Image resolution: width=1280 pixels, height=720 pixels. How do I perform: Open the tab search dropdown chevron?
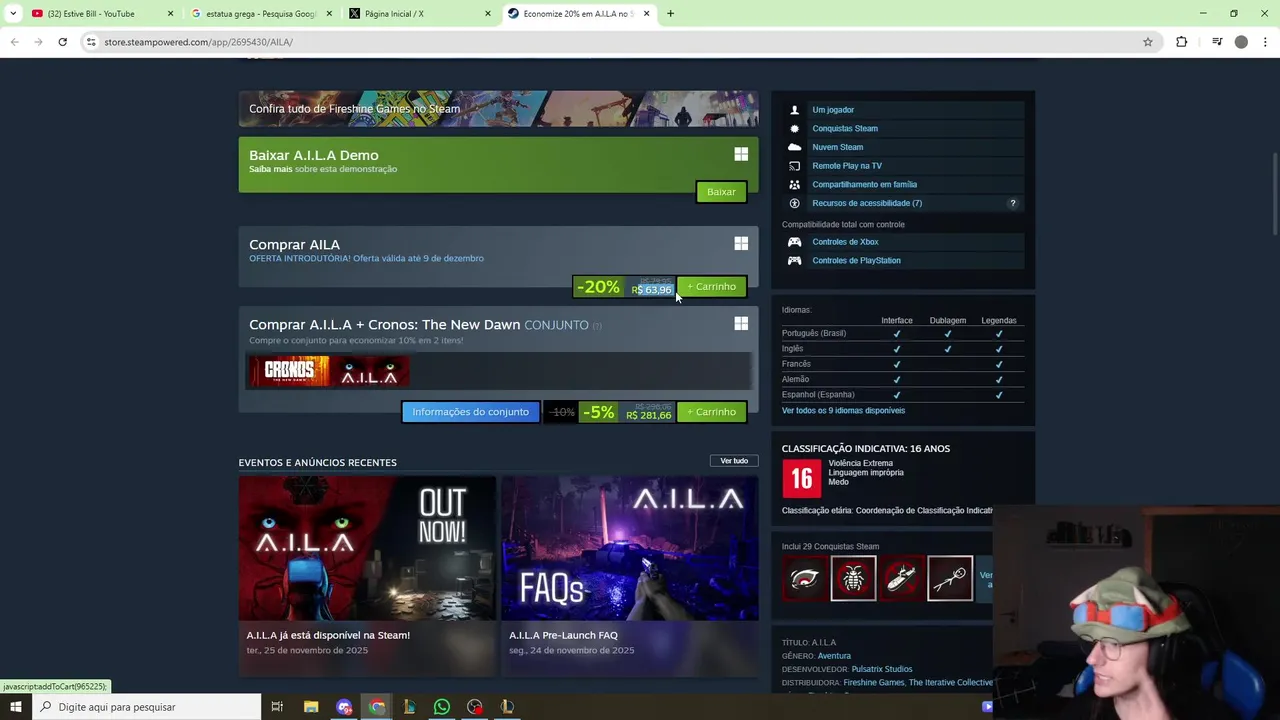[x=13, y=14]
